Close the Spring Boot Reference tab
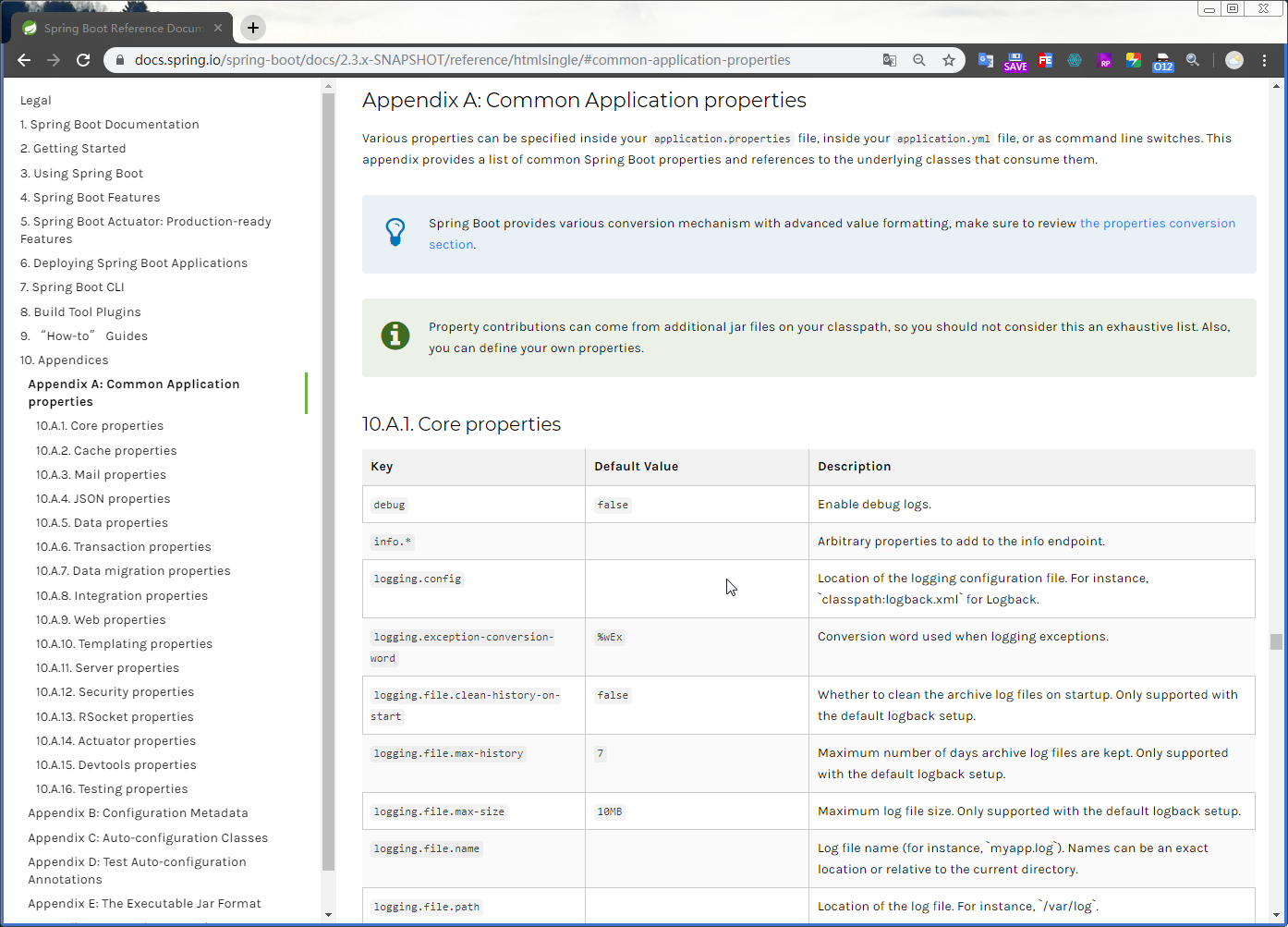 218,28
